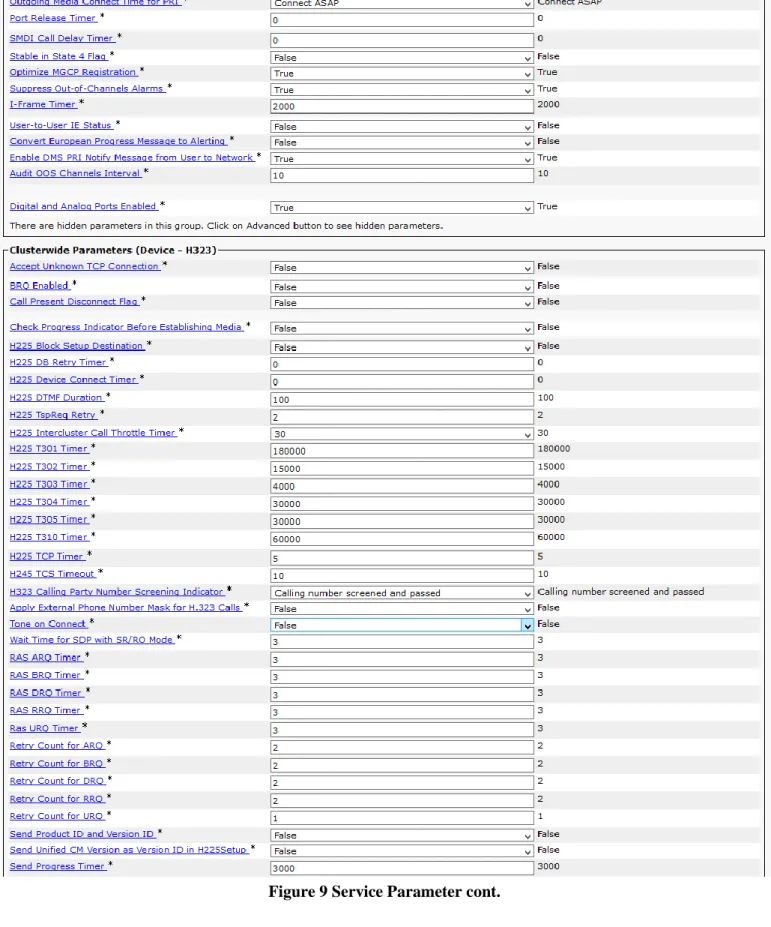The image size is (771, 927).
Task: Open Check Progress Indicator Before Establishing Media dropdown
Action: click(402, 328)
